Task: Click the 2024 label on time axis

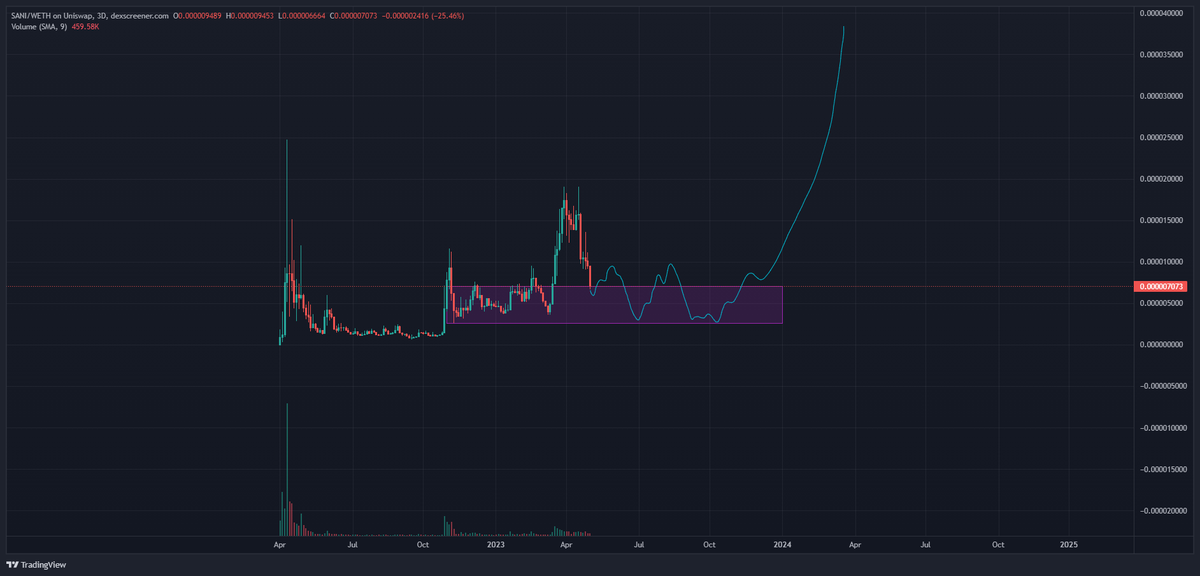Action: pyautogui.click(x=783, y=545)
